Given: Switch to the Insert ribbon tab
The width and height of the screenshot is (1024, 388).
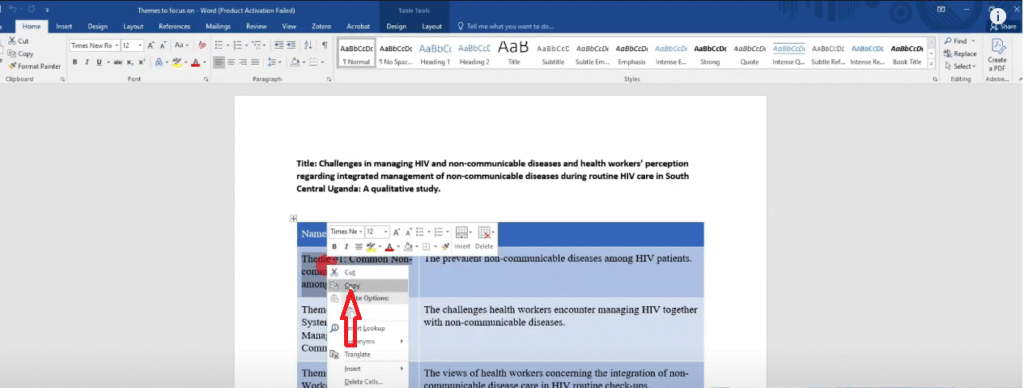Looking at the screenshot, I should (64, 27).
